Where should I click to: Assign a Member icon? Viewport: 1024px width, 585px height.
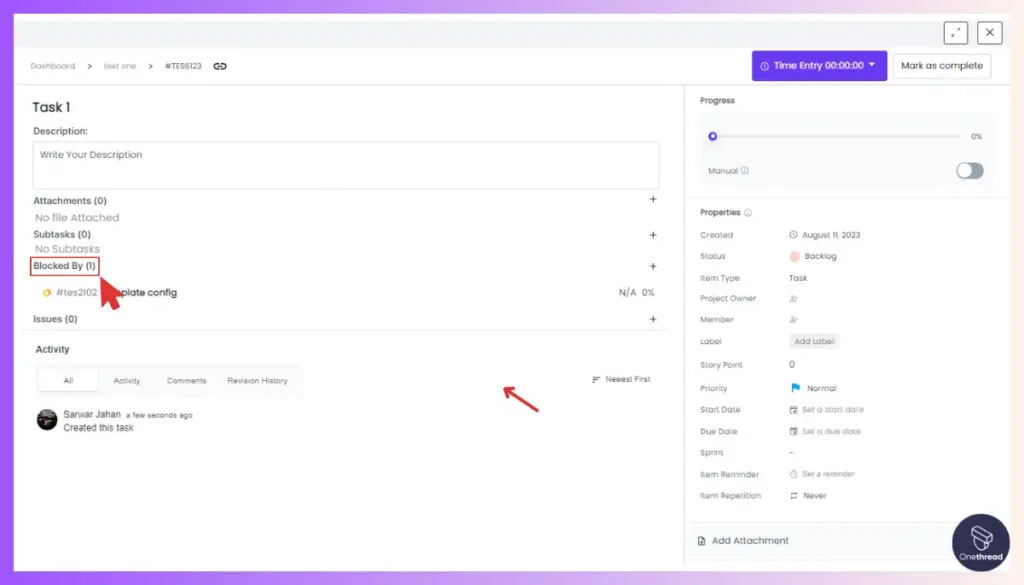[x=793, y=320]
